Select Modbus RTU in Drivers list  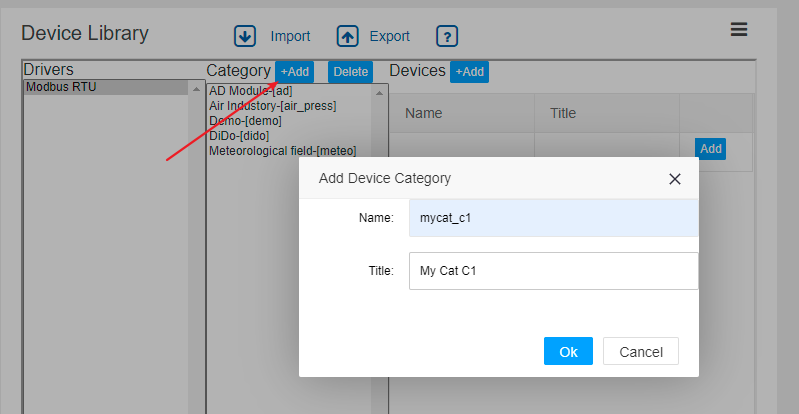click(x=106, y=87)
